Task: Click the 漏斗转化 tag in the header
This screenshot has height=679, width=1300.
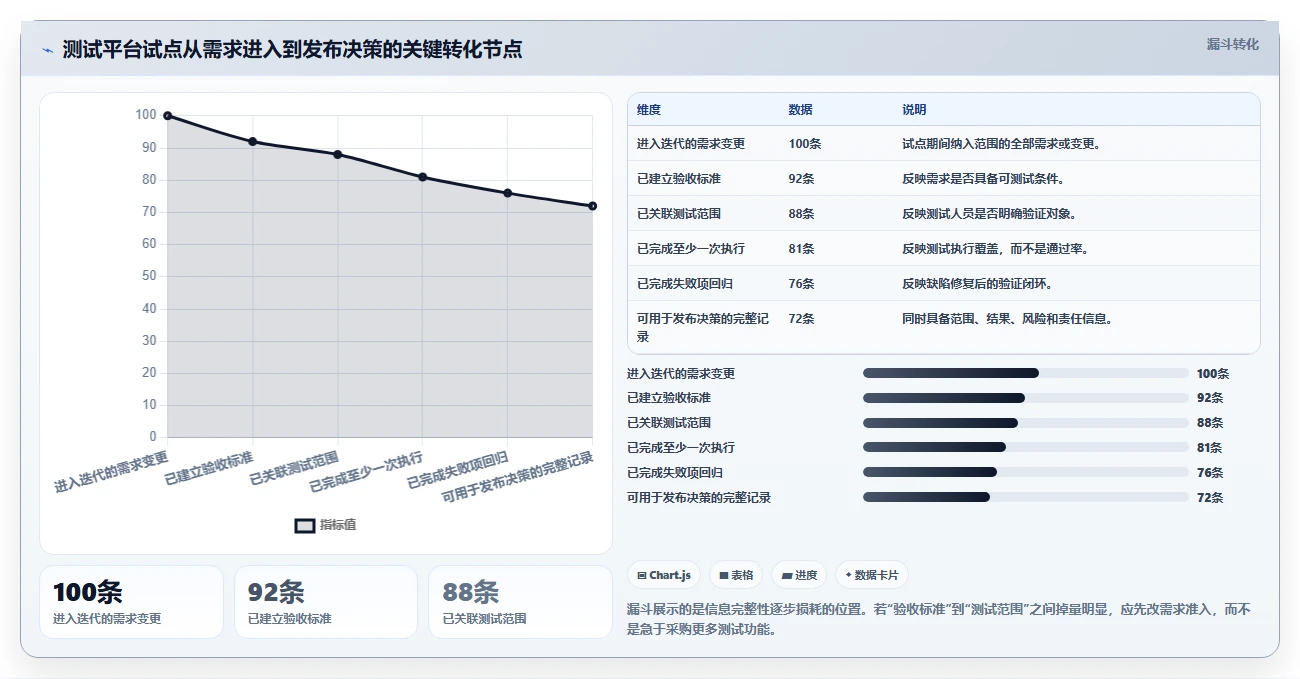Action: click(x=1233, y=44)
